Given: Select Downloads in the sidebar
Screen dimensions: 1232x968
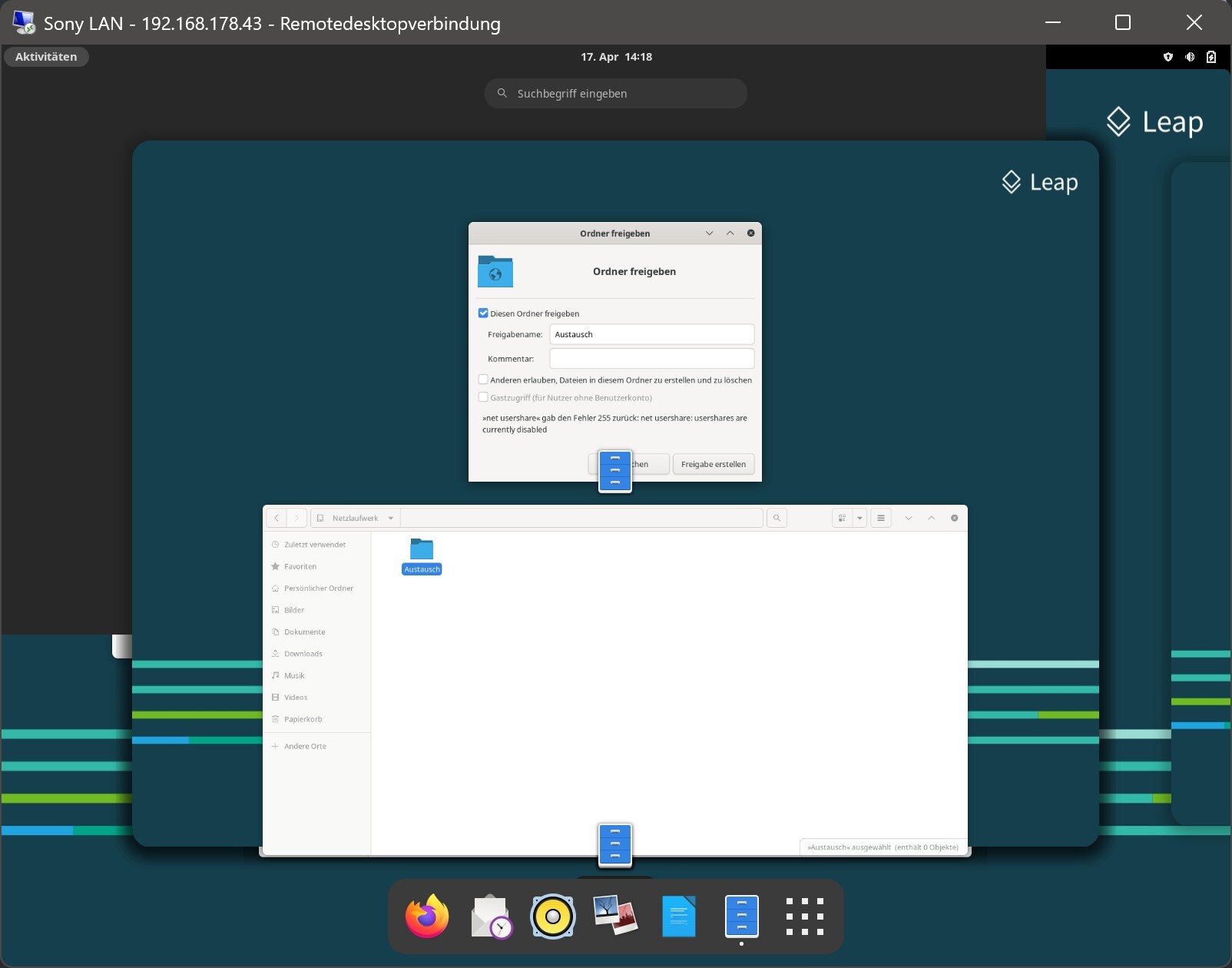Looking at the screenshot, I should pyautogui.click(x=303, y=654).
